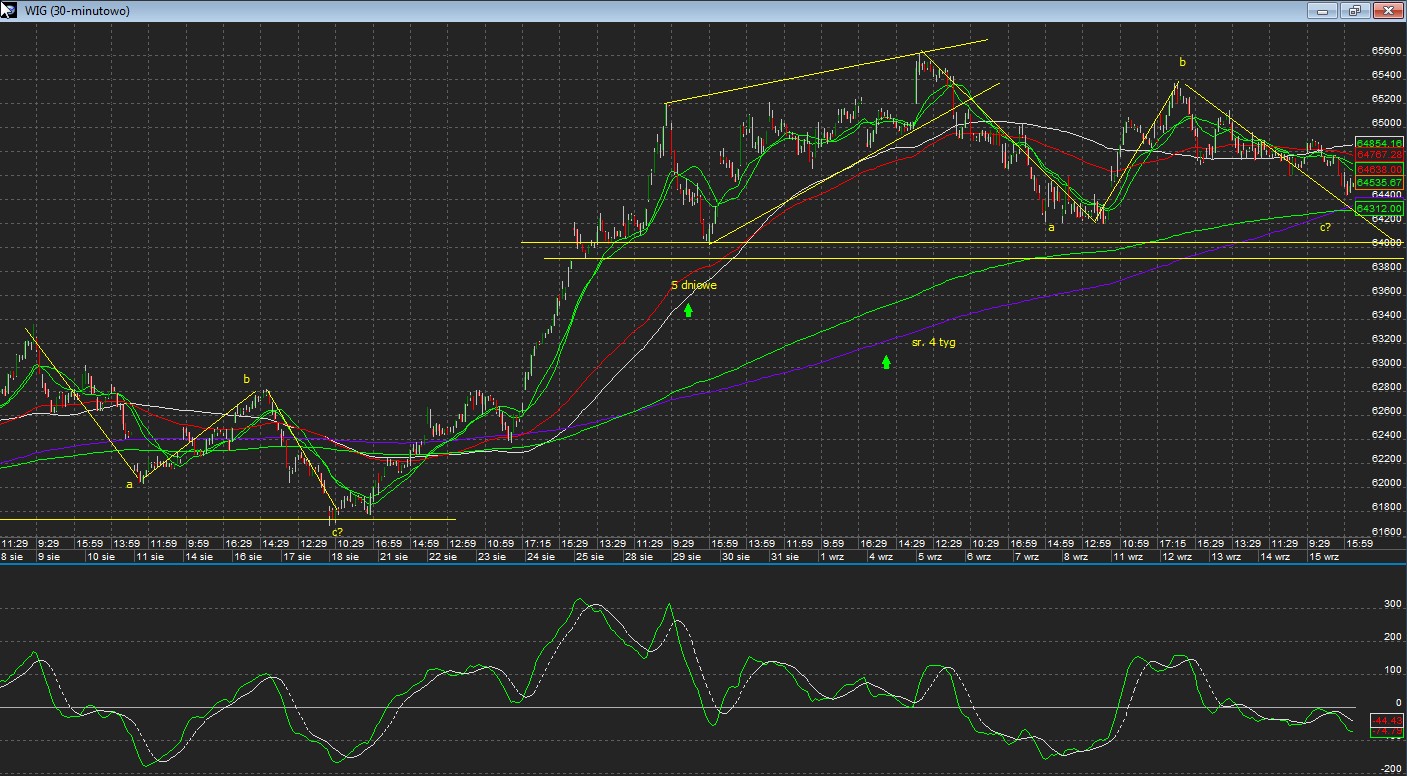Viewport: 1407px width, 776px height.
Task: Click the 62200 price axis label
Action: pyautogui.click(x=1385, y=459)
